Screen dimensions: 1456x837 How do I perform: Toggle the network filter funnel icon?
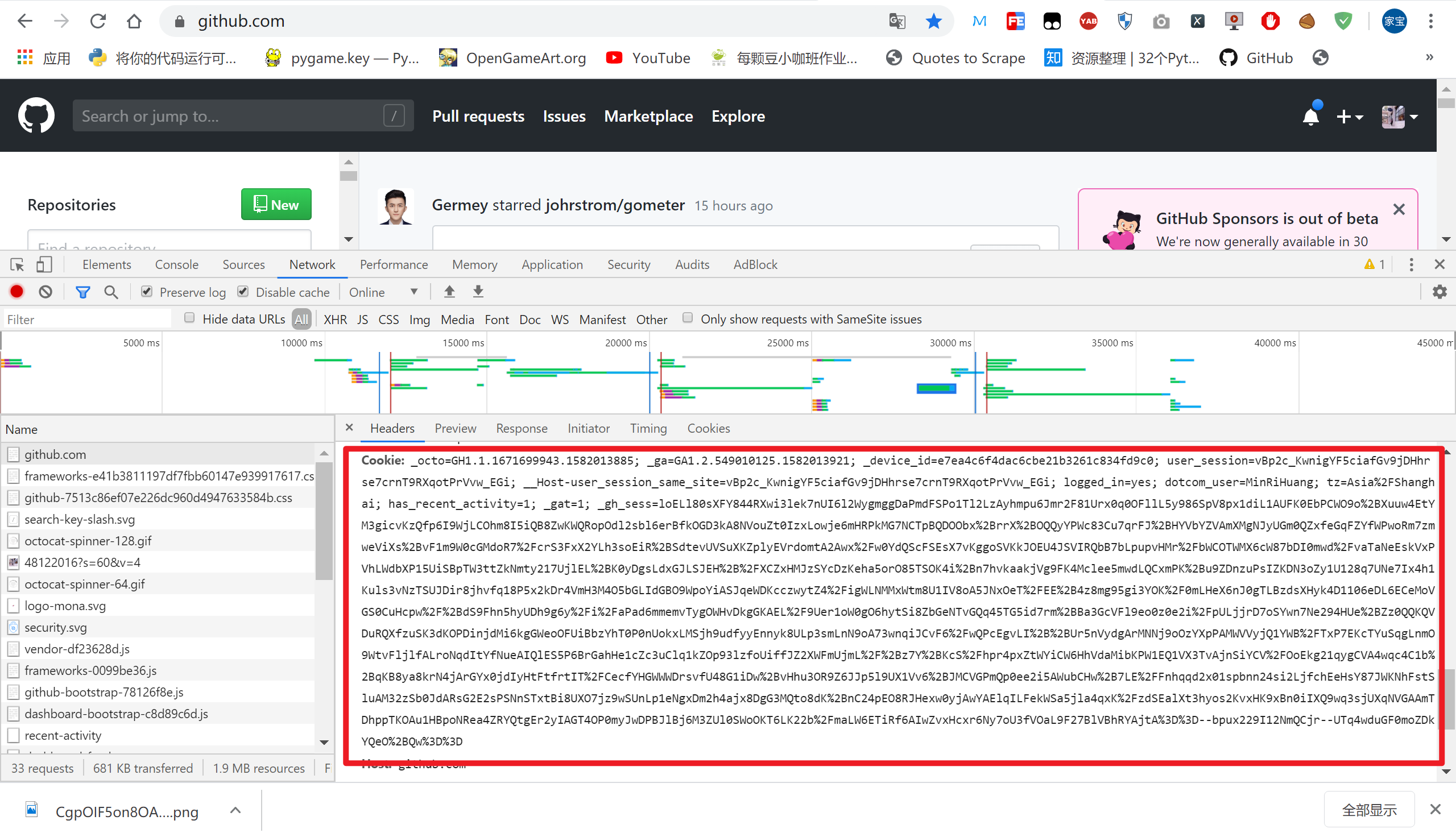83,292
